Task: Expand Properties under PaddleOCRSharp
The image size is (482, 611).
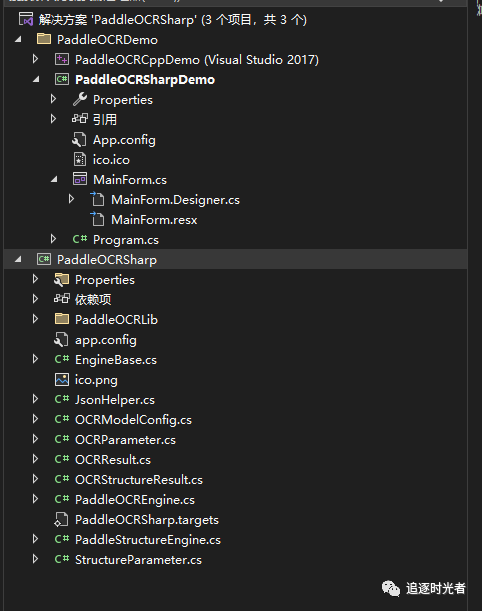Action: (x=35, y=279)
